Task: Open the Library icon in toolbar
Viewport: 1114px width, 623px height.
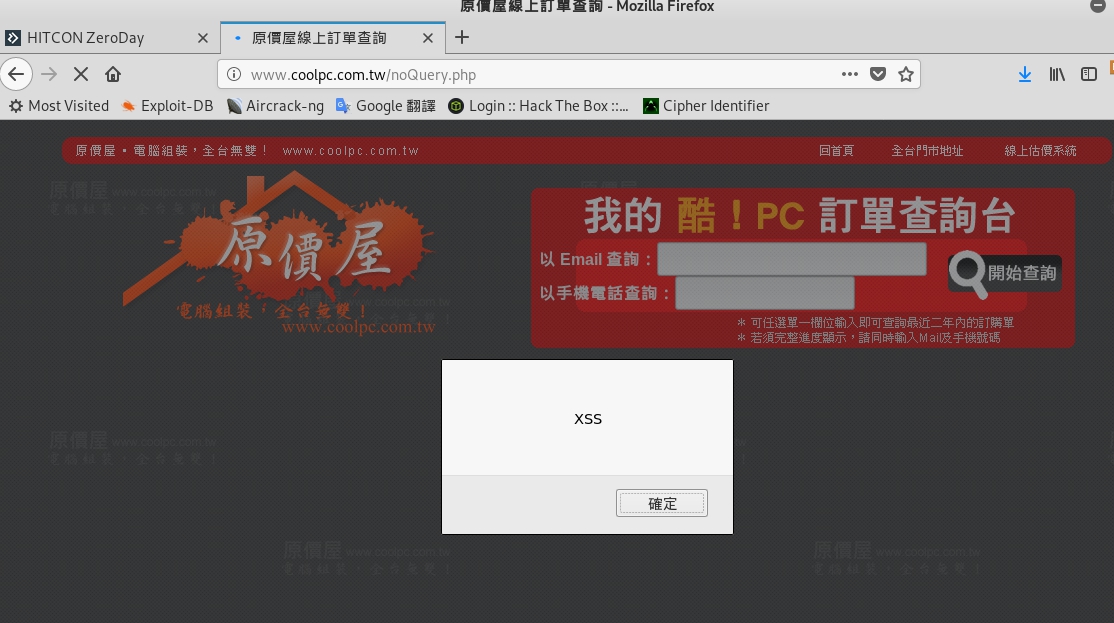Action: 1057,74
